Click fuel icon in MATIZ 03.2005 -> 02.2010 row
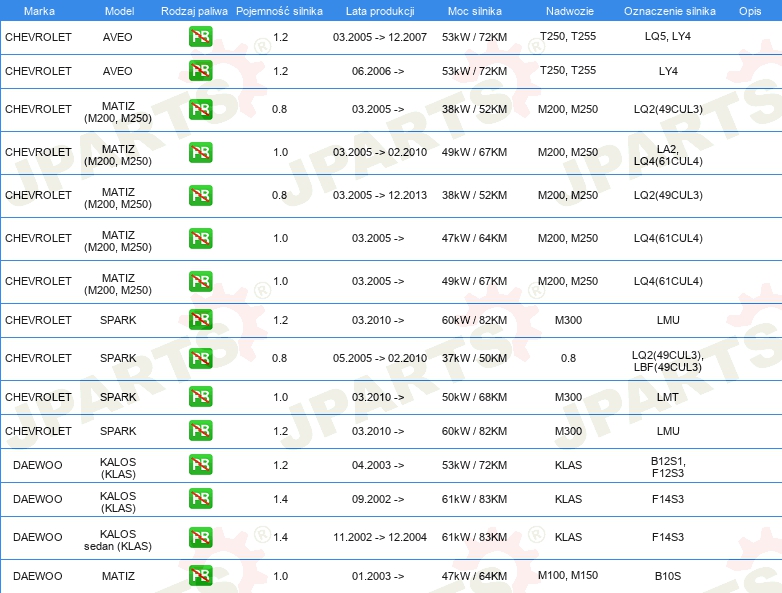The height and width of the screenshot is (593, 782). (200, 152)
